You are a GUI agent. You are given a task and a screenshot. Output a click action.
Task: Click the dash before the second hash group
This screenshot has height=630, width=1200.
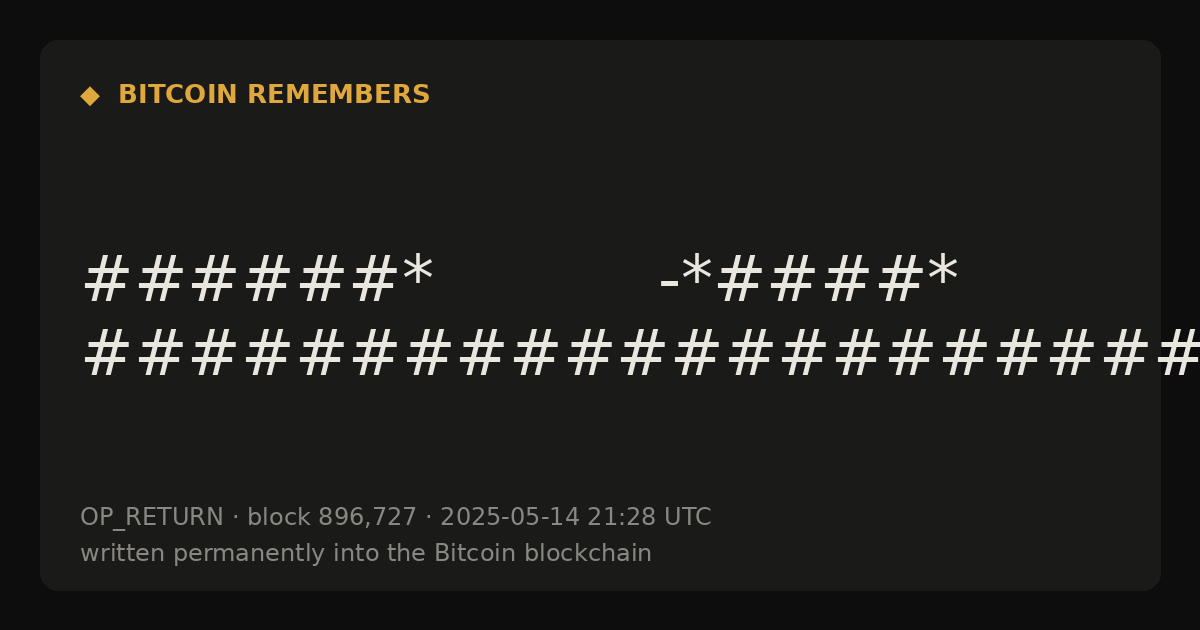click(669, 286)
